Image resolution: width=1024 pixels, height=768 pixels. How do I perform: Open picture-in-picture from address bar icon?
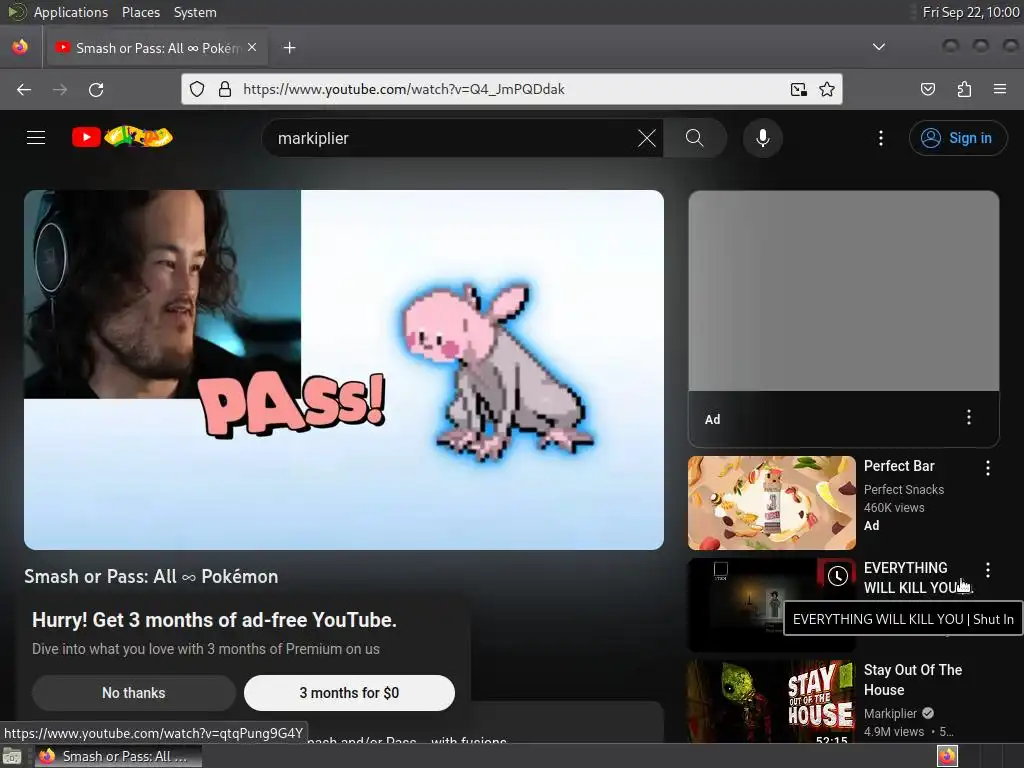tap(798, 89)
